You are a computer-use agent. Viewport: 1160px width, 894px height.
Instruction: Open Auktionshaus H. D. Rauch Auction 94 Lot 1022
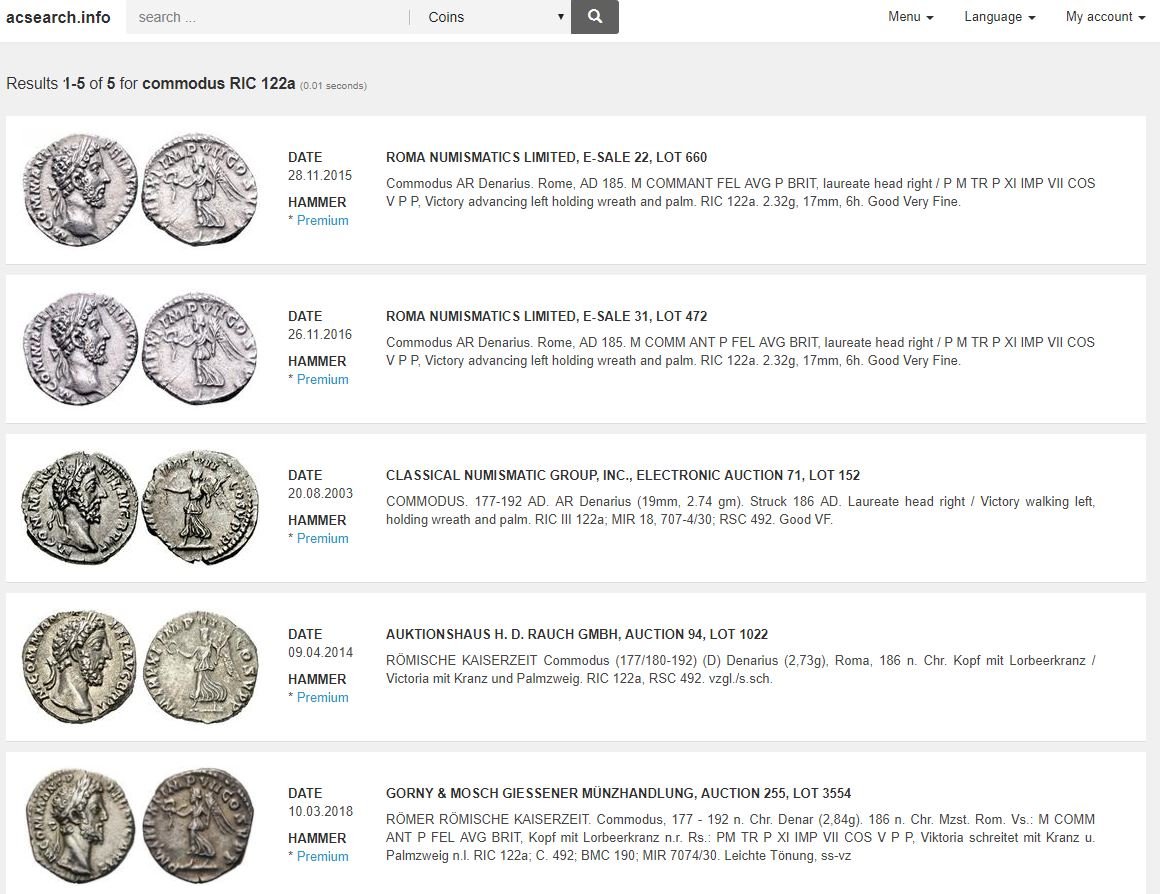576,634
